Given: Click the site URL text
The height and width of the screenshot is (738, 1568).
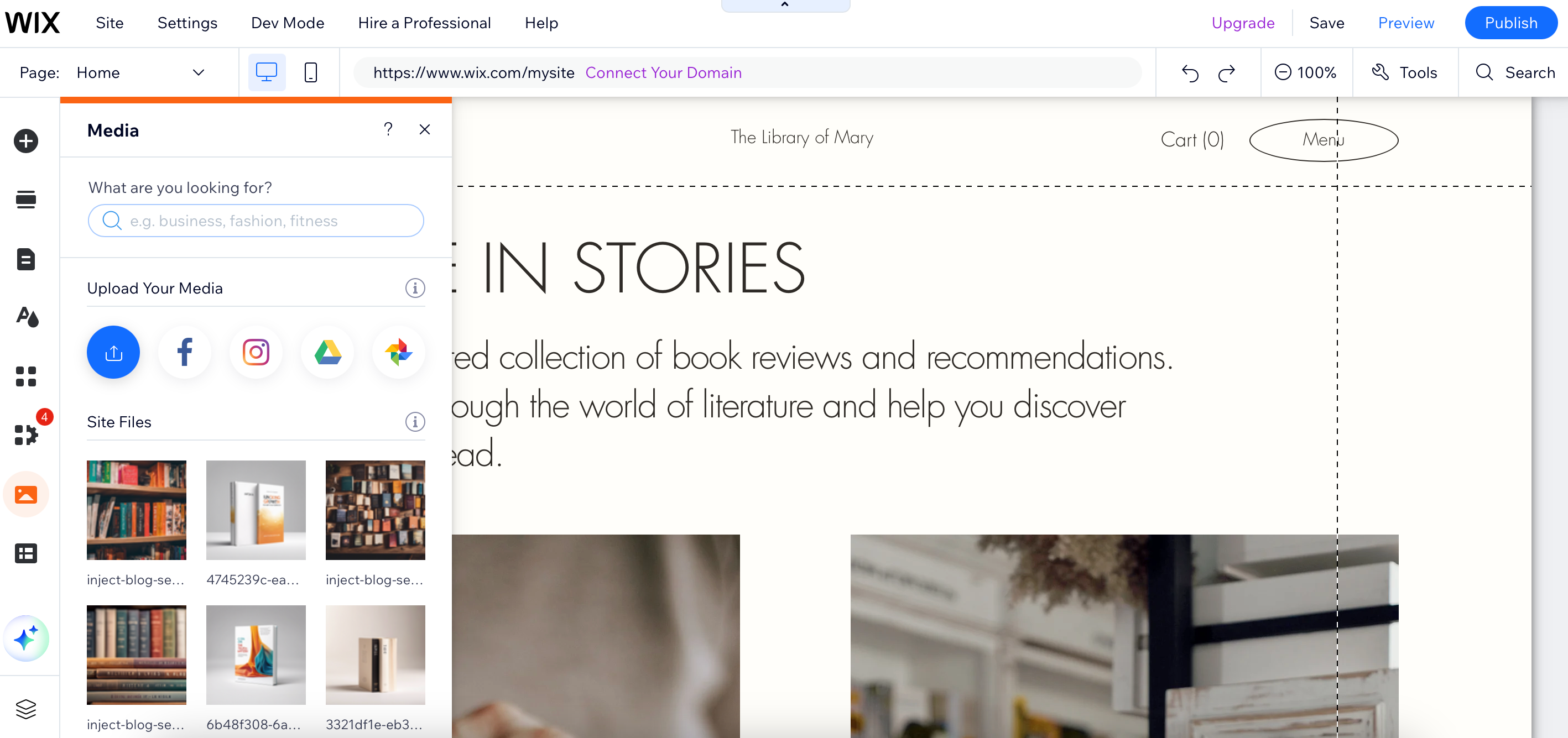Looking at the screenshot, I should [x=473, y=72].
